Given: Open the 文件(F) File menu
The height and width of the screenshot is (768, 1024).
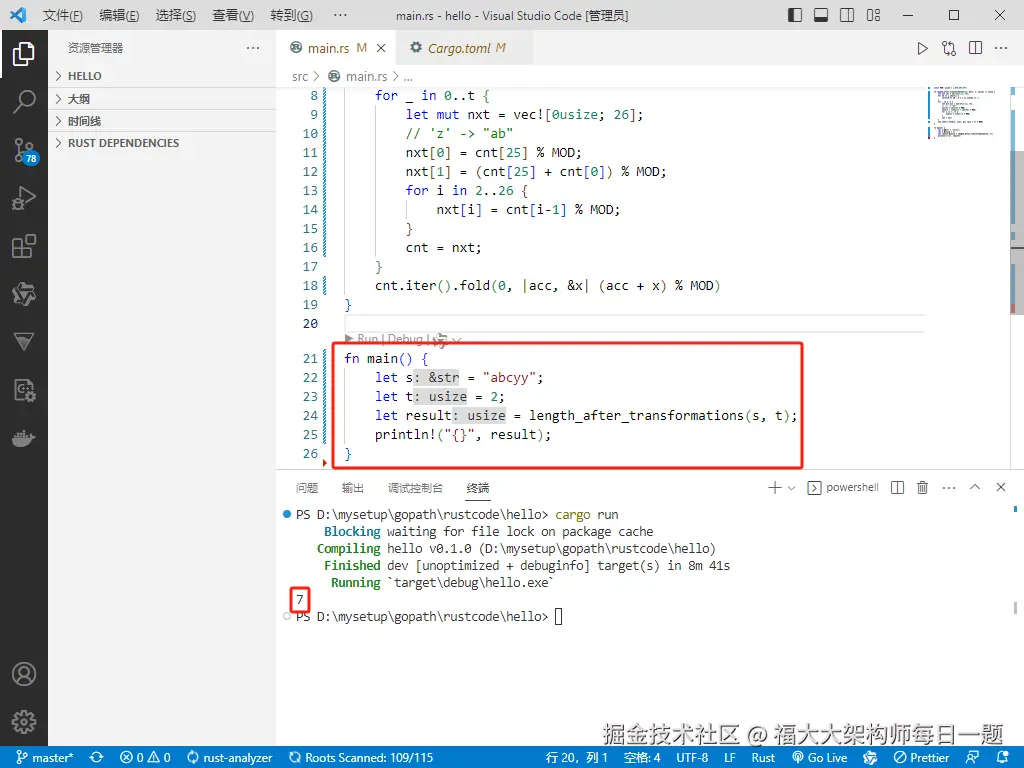Looking at the screenshot, I should pos(63,15).
